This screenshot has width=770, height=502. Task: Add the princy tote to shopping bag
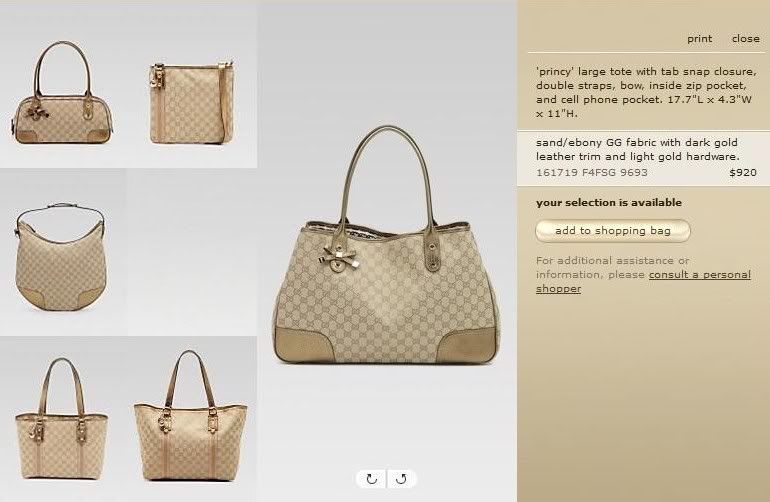point(613,231)
